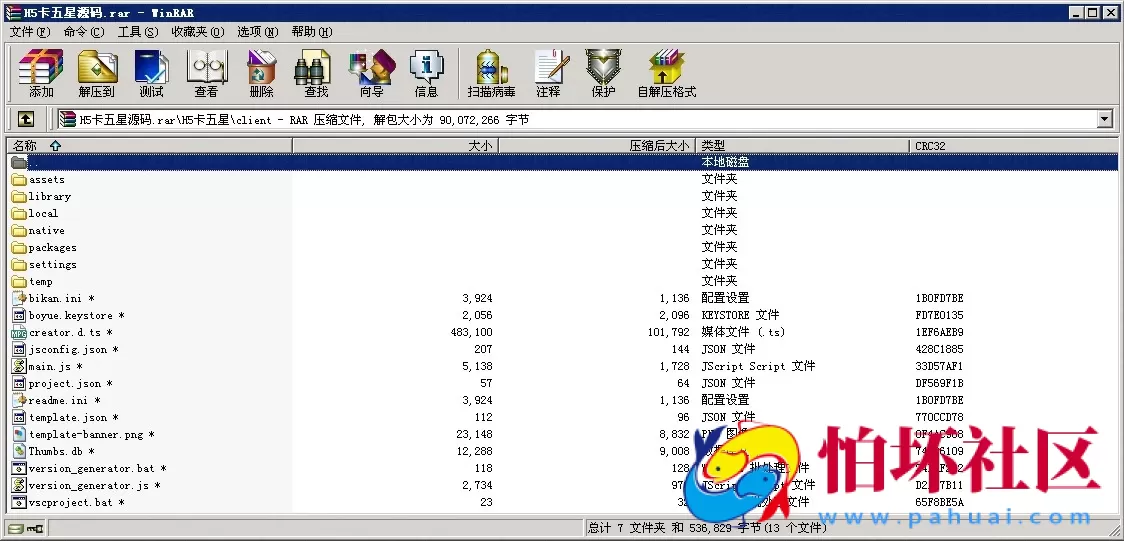
Task: Select the project.json file name
Action: click(70, 383)
